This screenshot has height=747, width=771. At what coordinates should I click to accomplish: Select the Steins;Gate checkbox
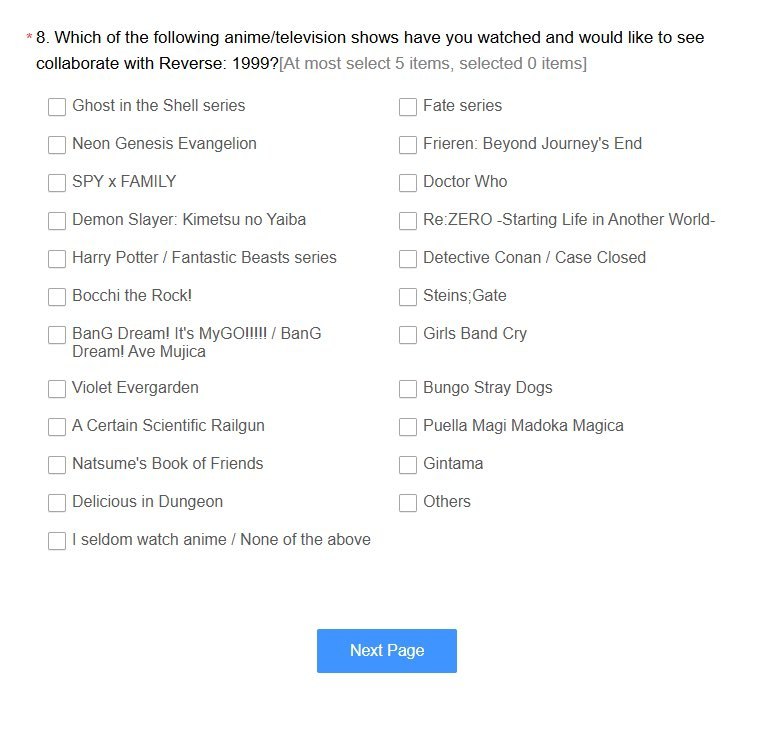point(408,297)
